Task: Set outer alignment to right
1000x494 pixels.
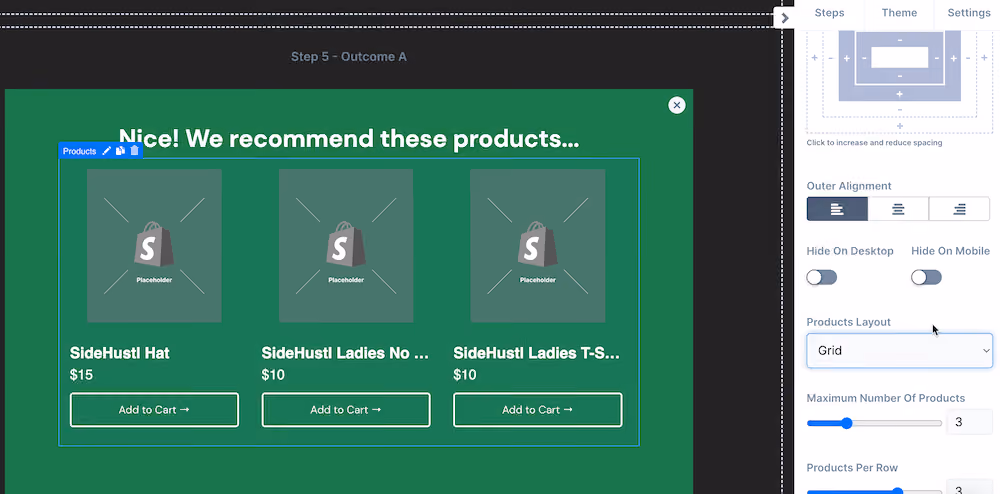Action: point(959,209)
